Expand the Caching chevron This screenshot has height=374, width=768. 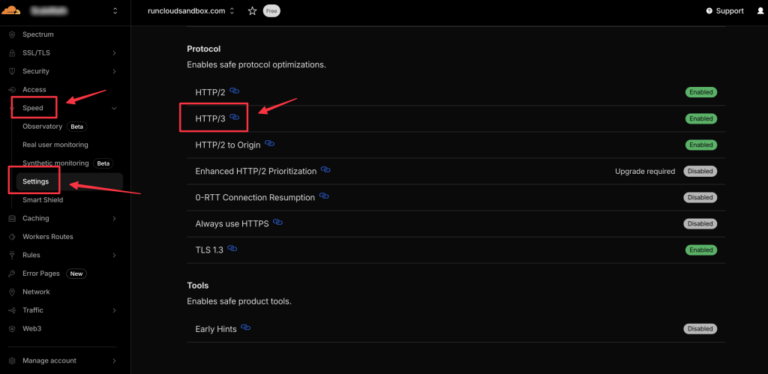coord(114,218)
